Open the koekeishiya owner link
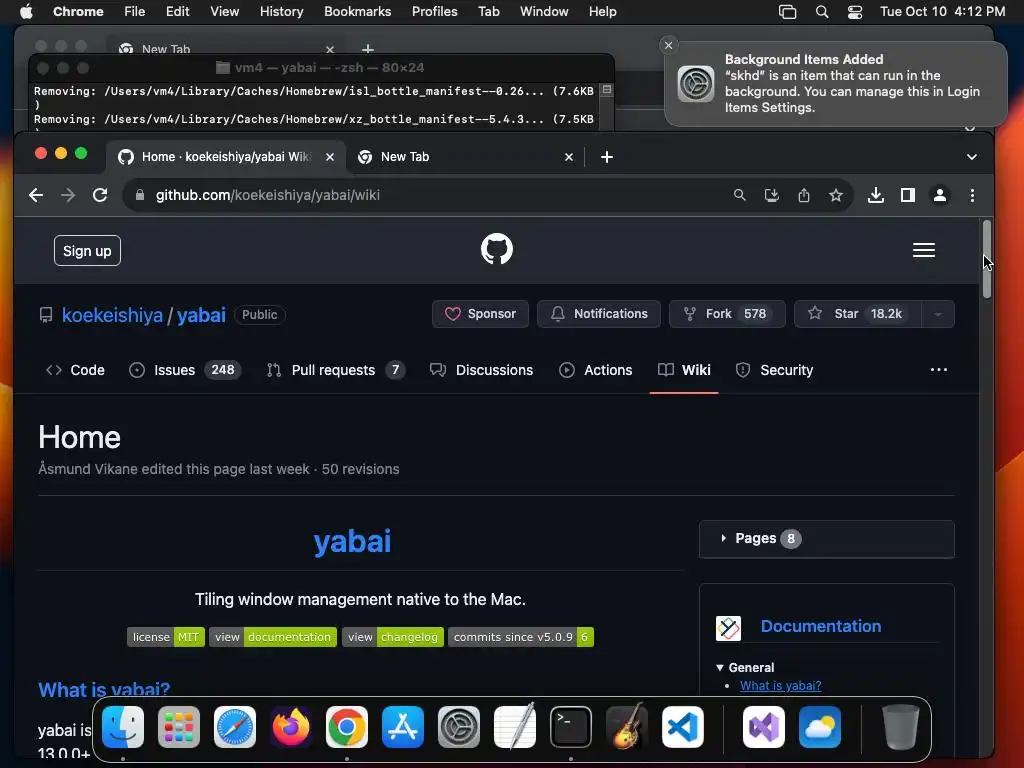The height and width of the screenshot is (768, 1024). point(112,315)
